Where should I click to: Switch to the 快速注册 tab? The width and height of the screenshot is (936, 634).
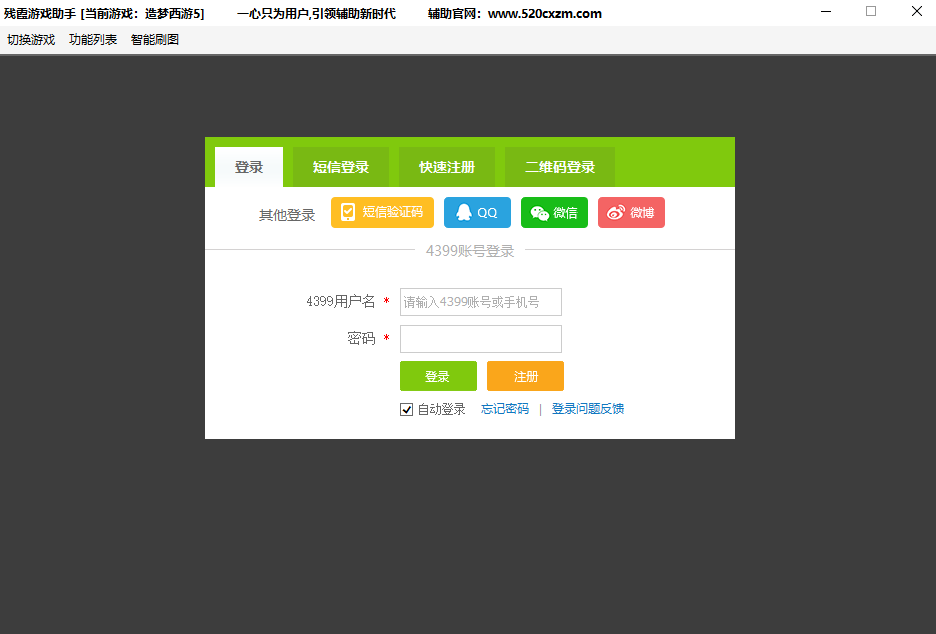click(x=447, y=167)
